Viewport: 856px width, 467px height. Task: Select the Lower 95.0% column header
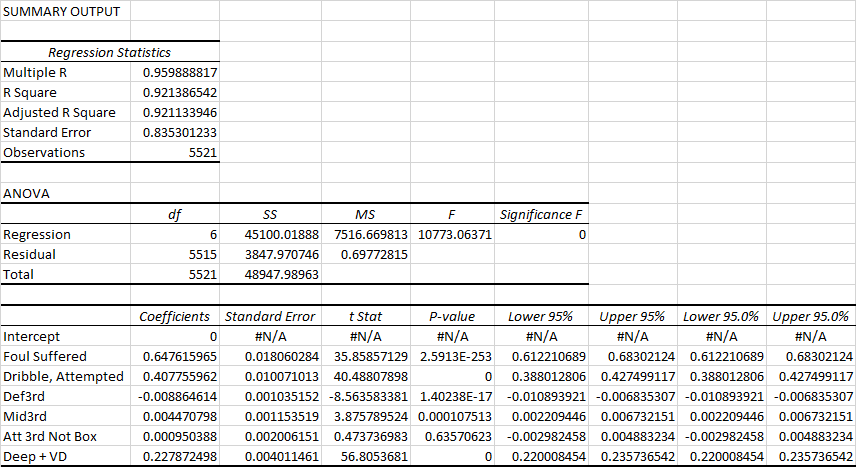tap(722, 316)
